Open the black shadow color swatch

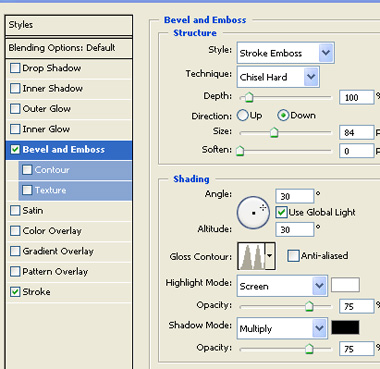345,327
